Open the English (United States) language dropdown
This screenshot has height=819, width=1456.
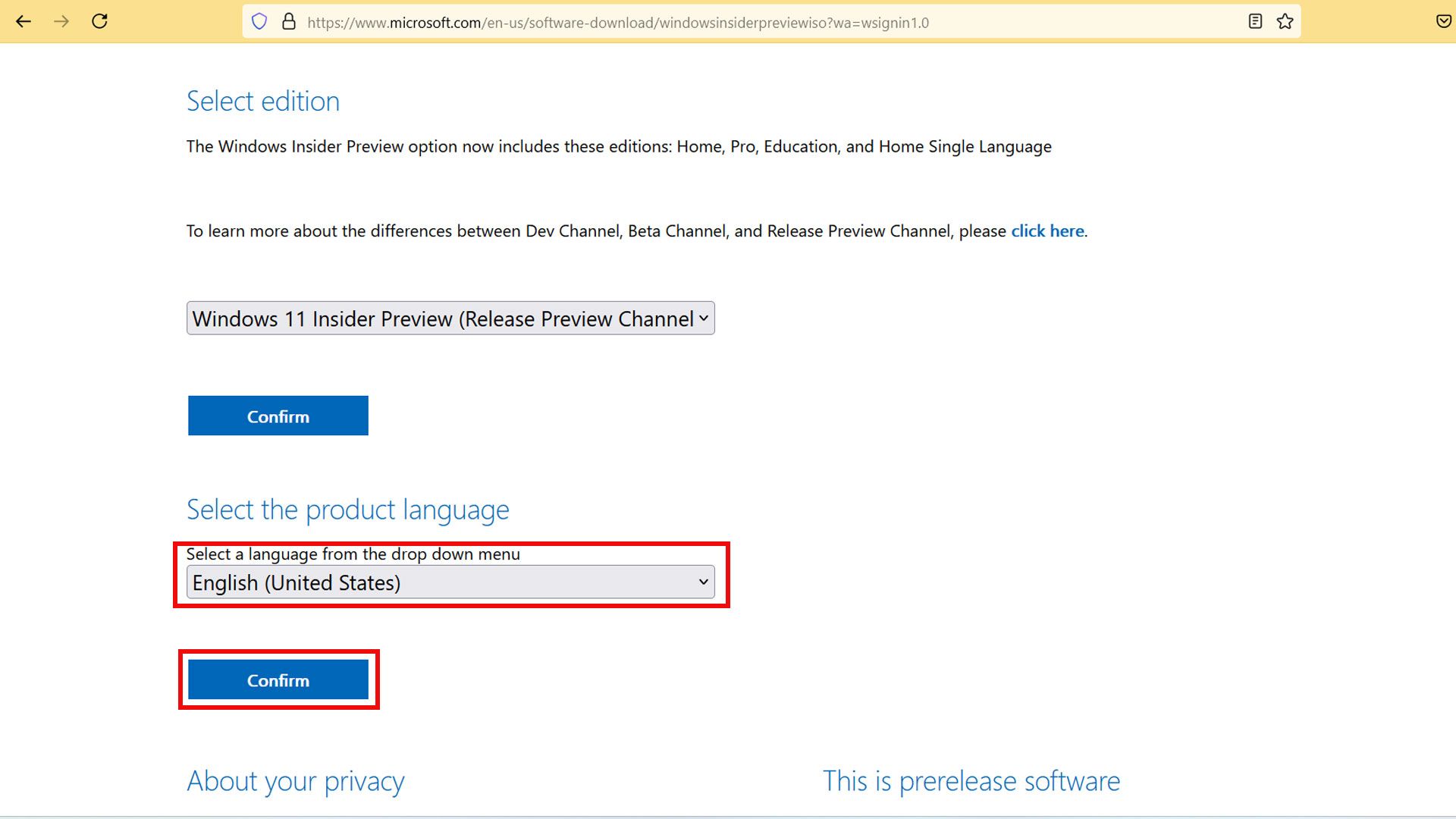[x=450, y=582]
